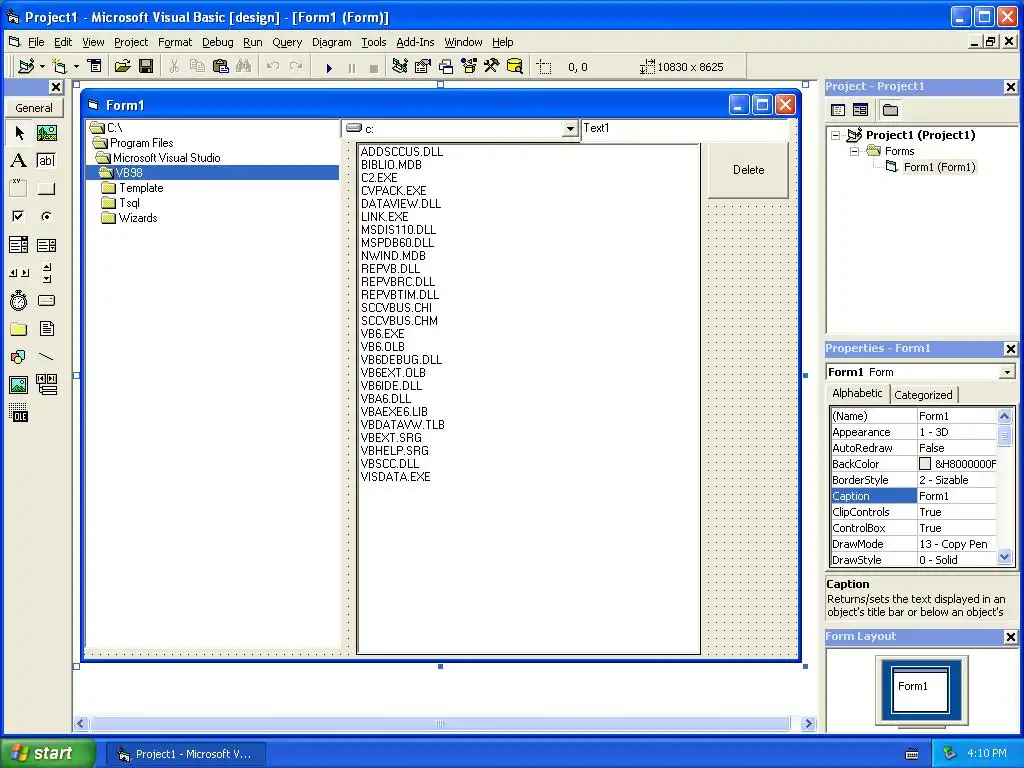Screen dimensions: 1024x768
Task: Select the DriveListBox control tool
Action: [46, 300]
